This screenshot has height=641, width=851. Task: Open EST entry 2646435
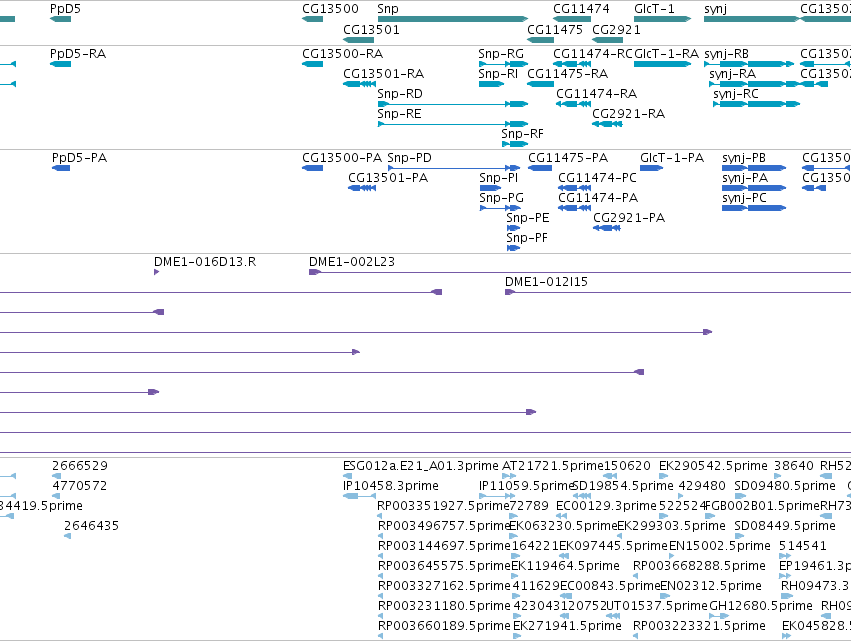pyautogui.click(x=91, y=526)
